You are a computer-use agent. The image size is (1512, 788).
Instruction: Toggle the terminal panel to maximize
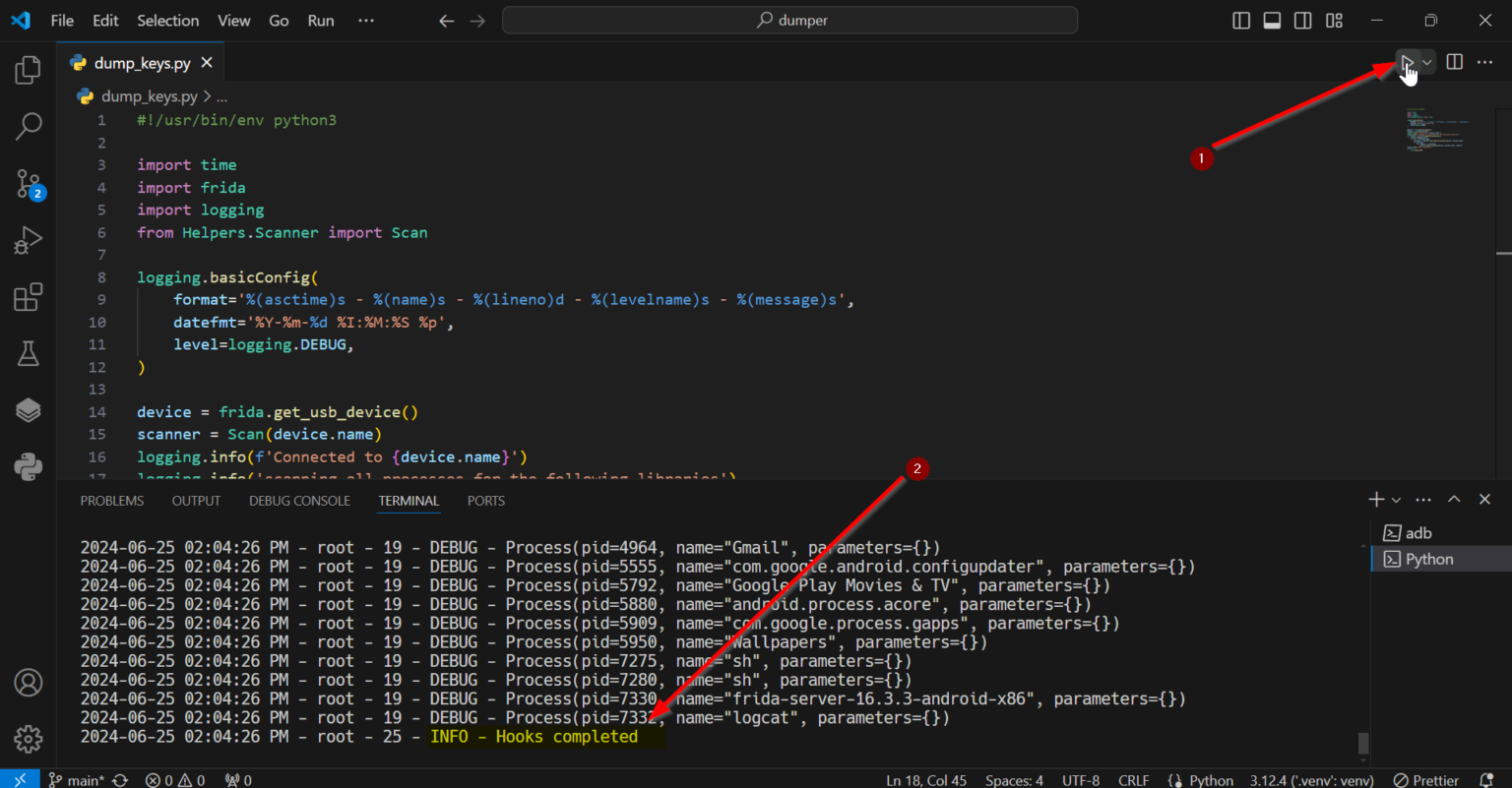[x=1454, y=499]
